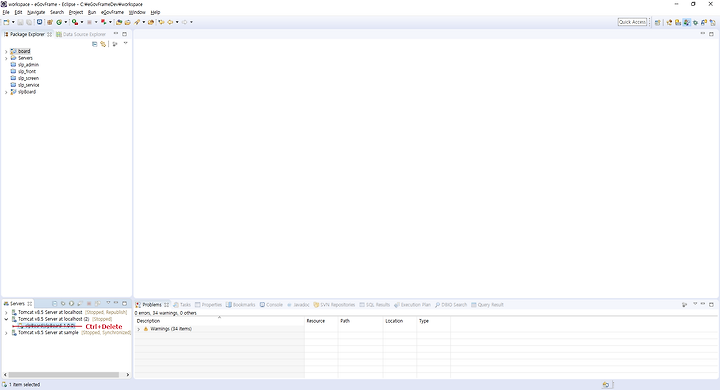Switch to the eGovFrame perspective icon
This screenshot has width=720, height=390.
point(686,22)
